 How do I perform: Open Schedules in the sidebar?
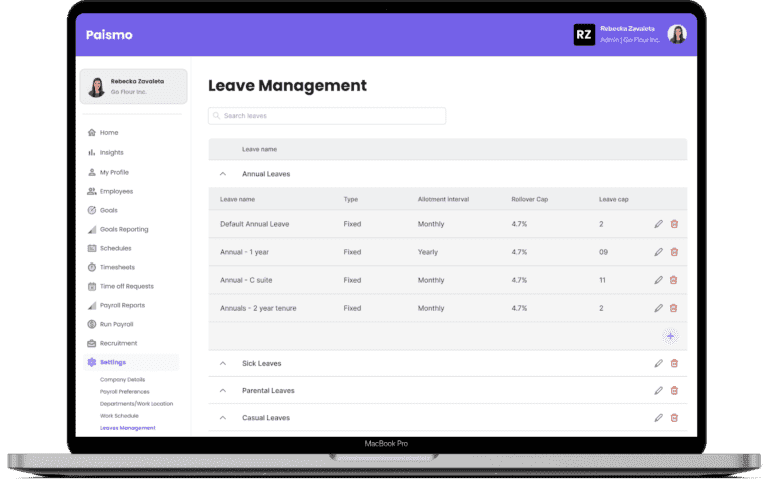116,248
